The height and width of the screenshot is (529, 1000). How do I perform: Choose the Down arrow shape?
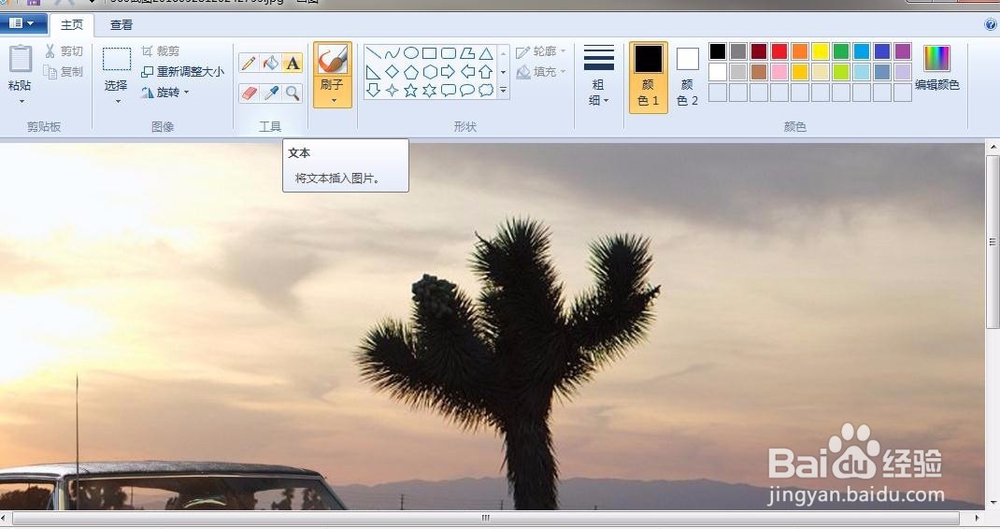click(374, 90)
